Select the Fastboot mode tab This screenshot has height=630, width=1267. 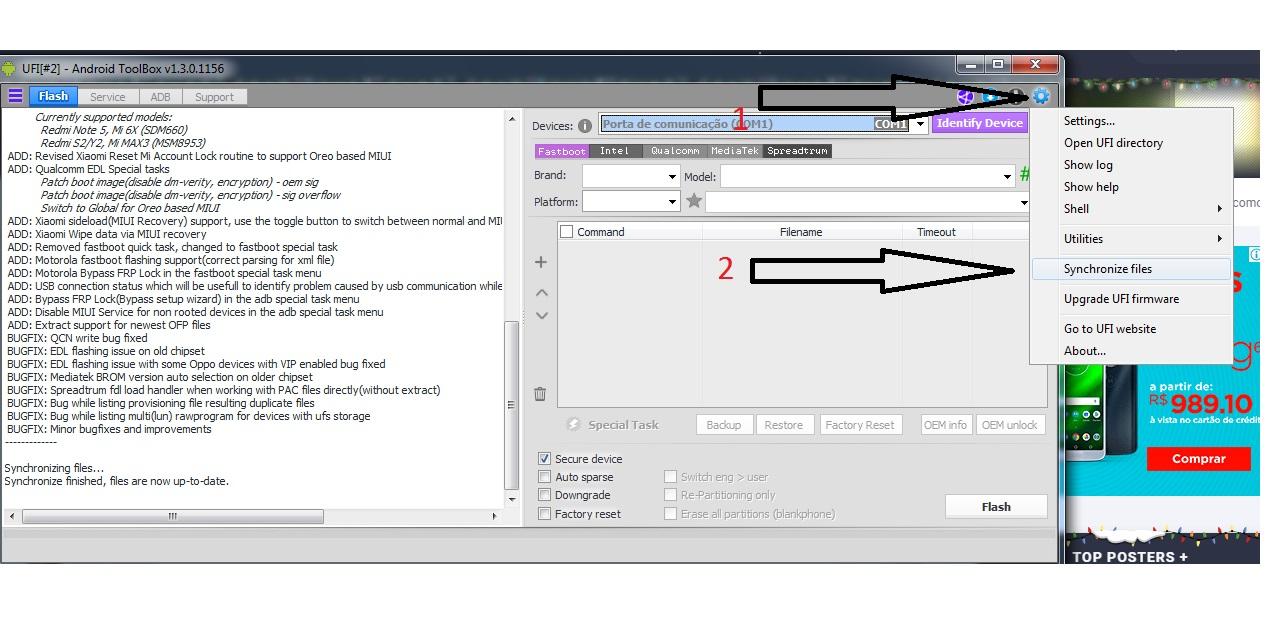click(x=561, y=151)
